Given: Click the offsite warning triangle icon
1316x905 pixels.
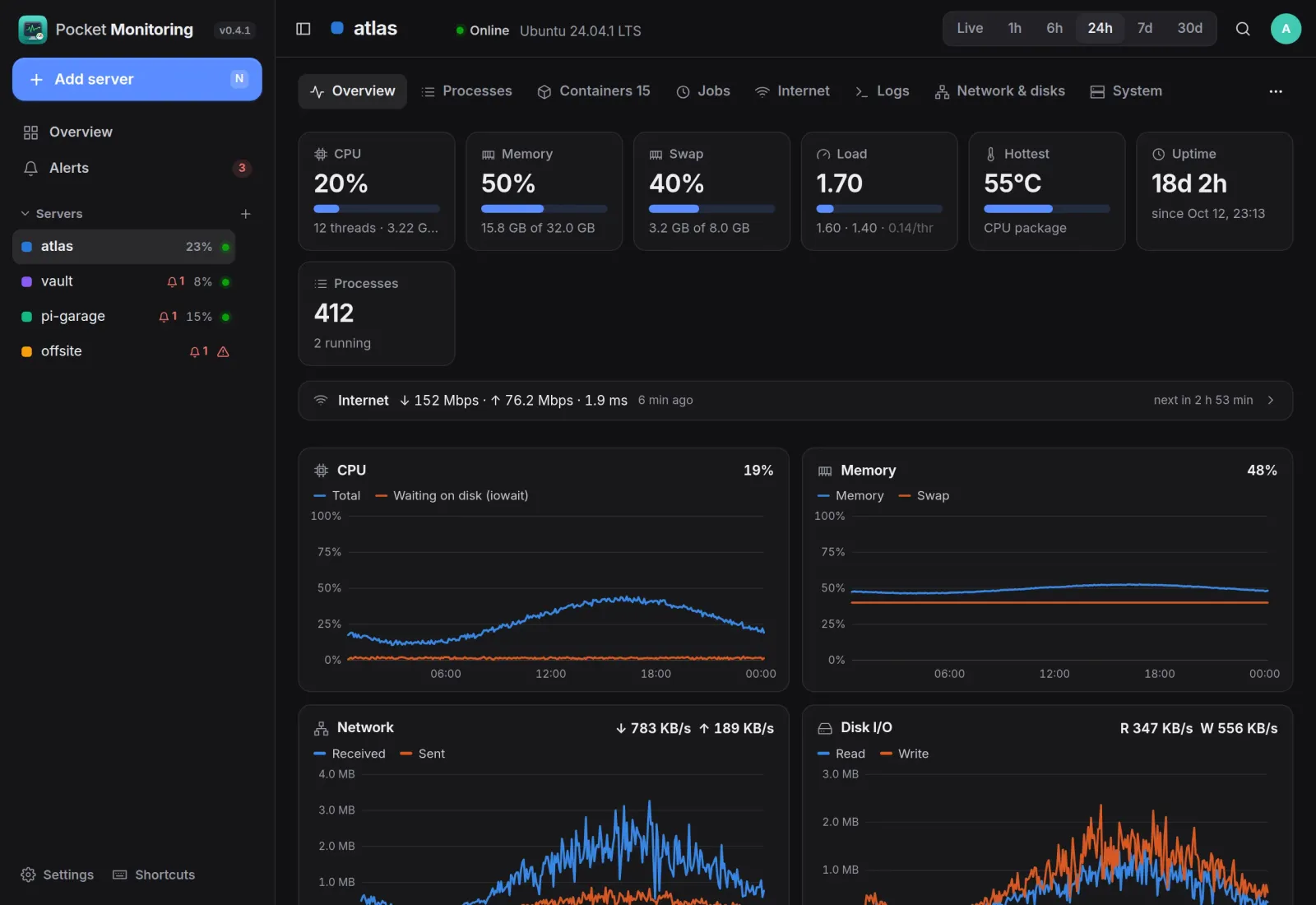Looking at the screenshot, I should coord(223,351).
